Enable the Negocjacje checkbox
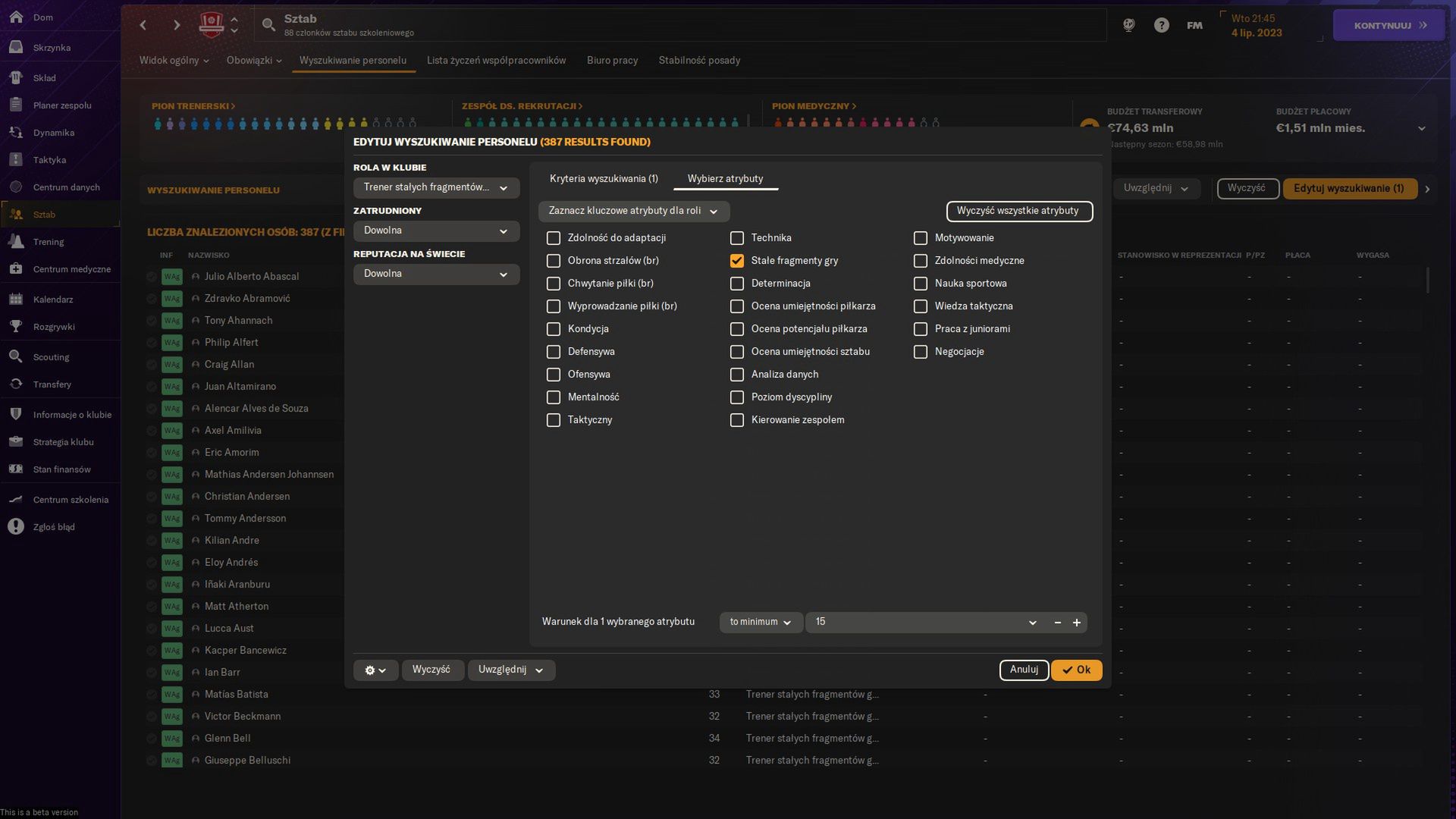Image resolution: width=1456 pixels, height=819 pixels. pos(921,352)
